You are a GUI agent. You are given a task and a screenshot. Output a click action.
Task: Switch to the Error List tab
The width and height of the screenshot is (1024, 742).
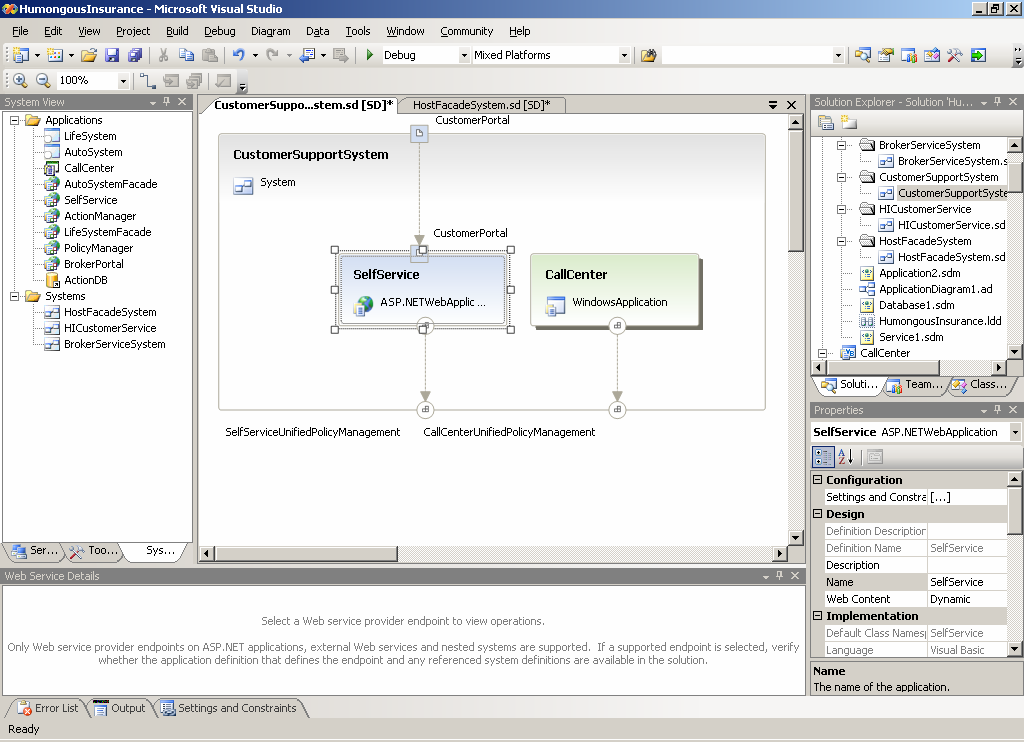(48, 708)
